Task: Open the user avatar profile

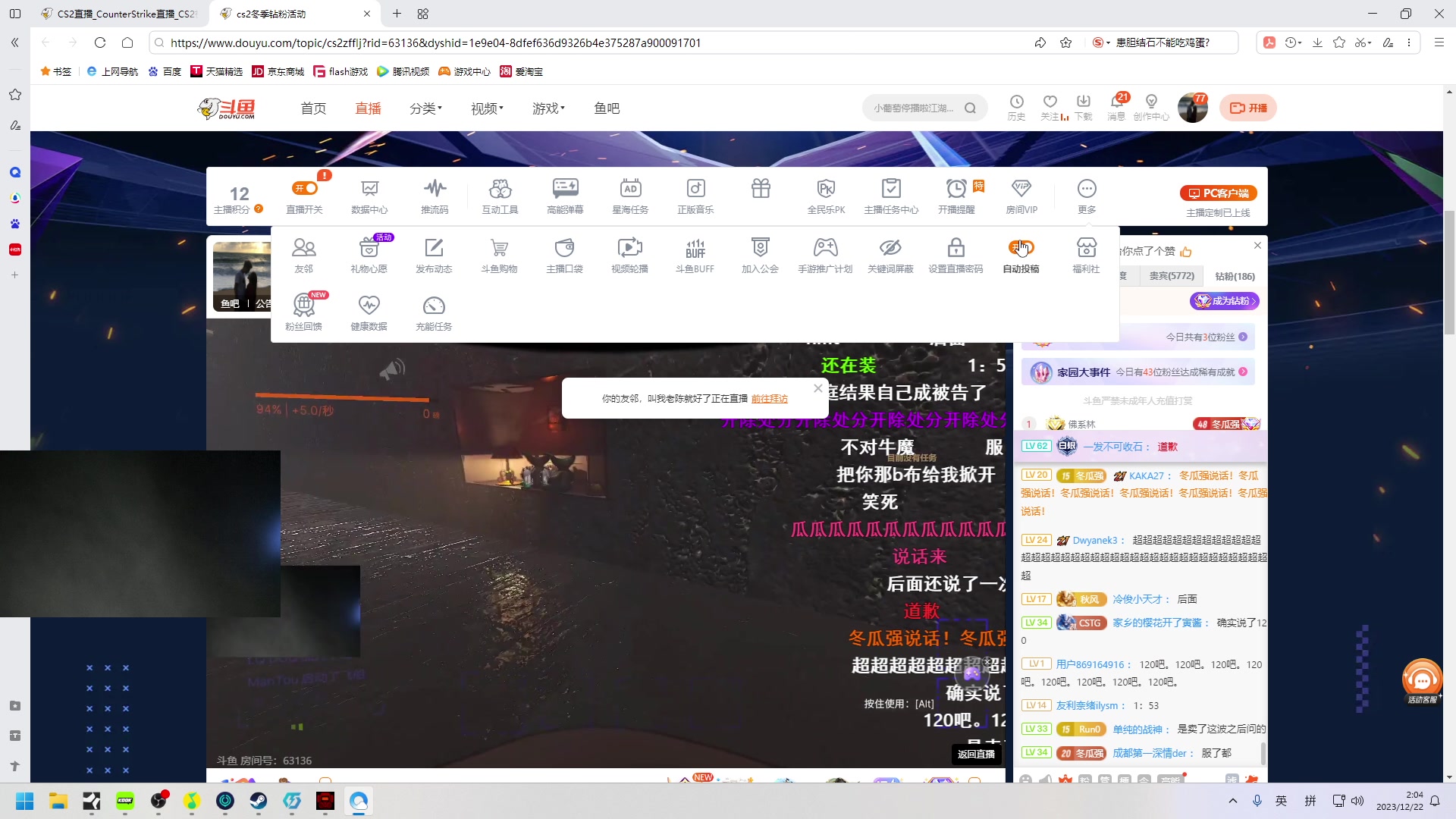Action: (x=1192, y=108)
